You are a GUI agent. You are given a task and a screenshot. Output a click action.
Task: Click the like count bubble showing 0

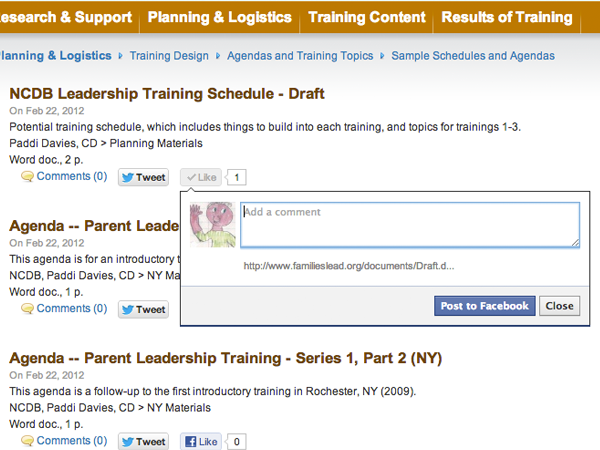pyautogui.click(x=237, y=442)
